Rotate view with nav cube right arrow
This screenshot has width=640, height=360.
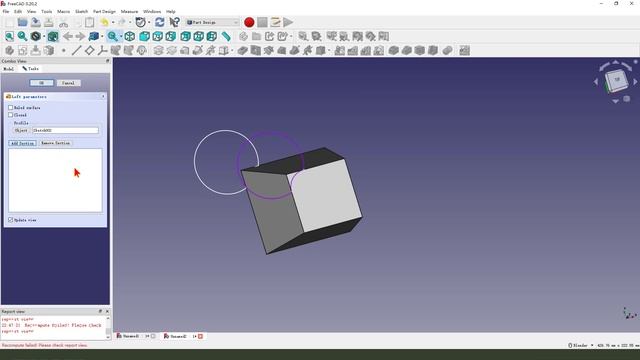(635, 82)
